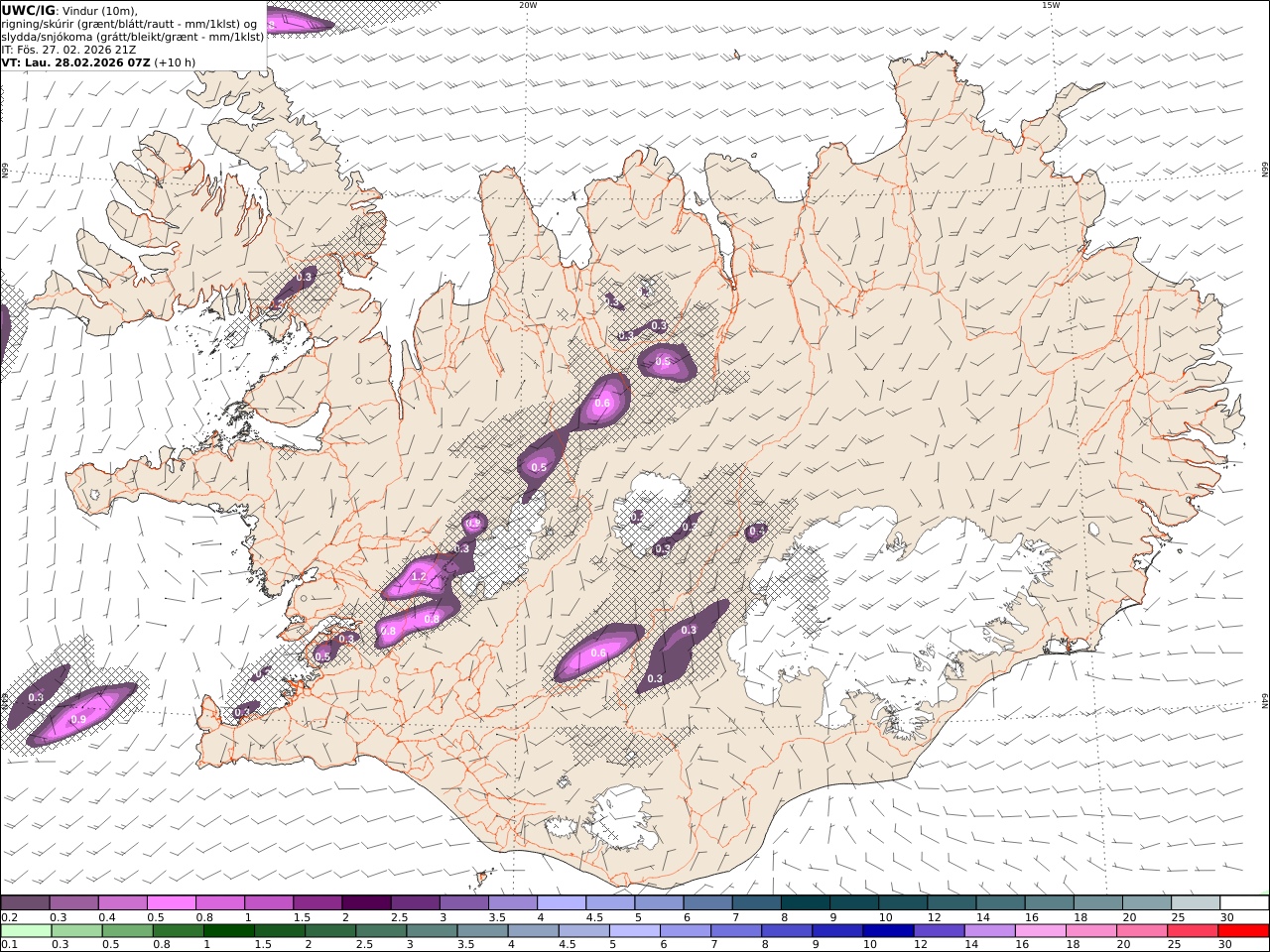This screenshot has width=1270, height=952.
Task: Click the 'UWC/IG' title text
Action: point(29,10)
